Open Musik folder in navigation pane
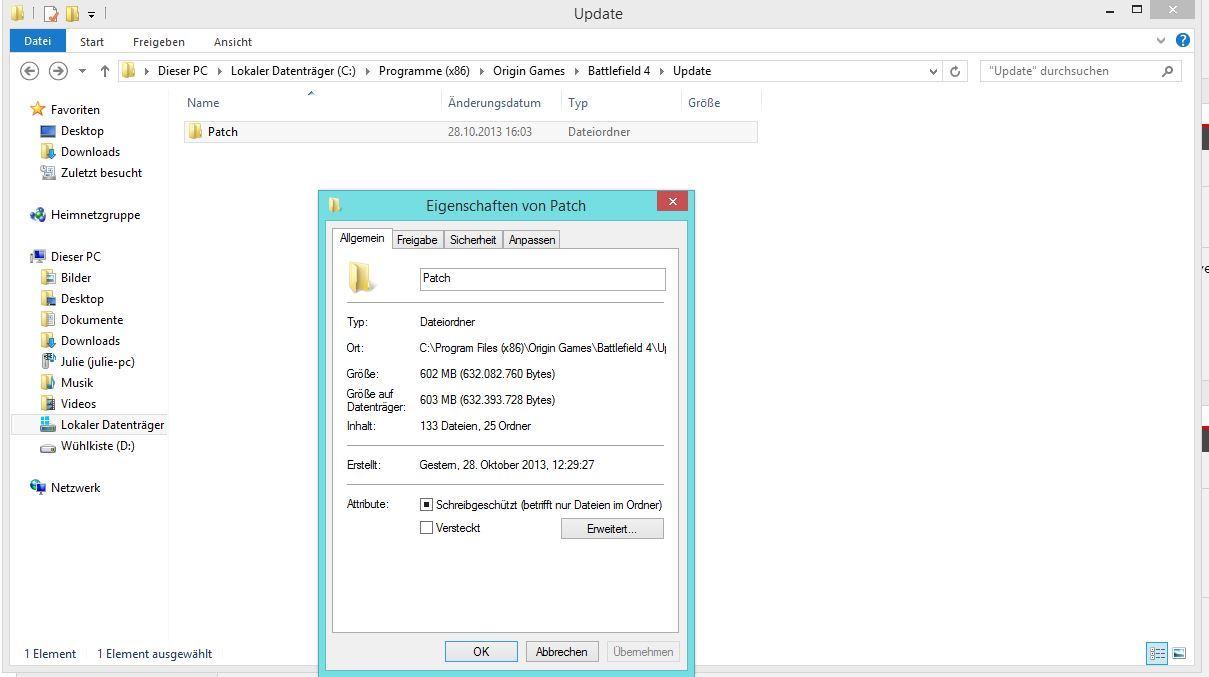The image size is (1209, 677). (x=77, y=383)
